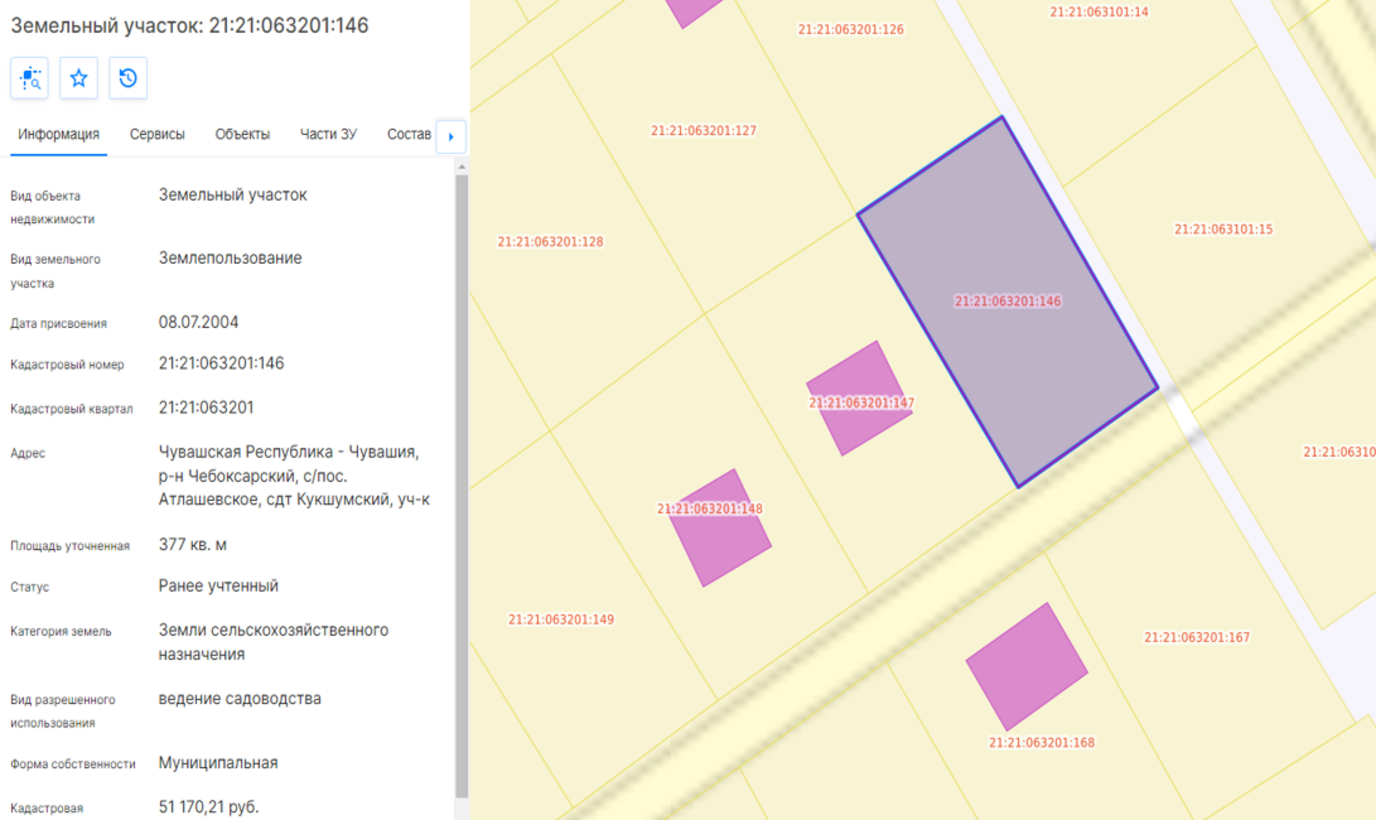This screenshot has width=1376, height=820.
Task: Select pink building on parcel 21:21:063201:148
Action: coord(720,527)
